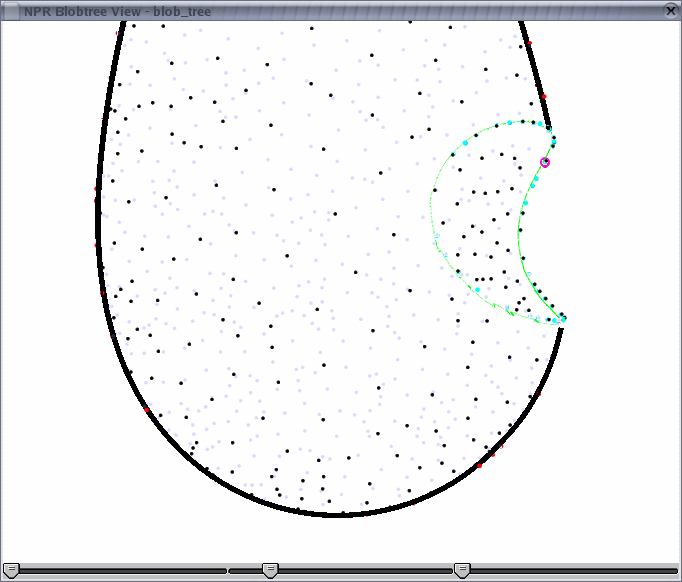Click the leftmost slider handle at bottom
682x582 pixels.
tap(12, 570)
